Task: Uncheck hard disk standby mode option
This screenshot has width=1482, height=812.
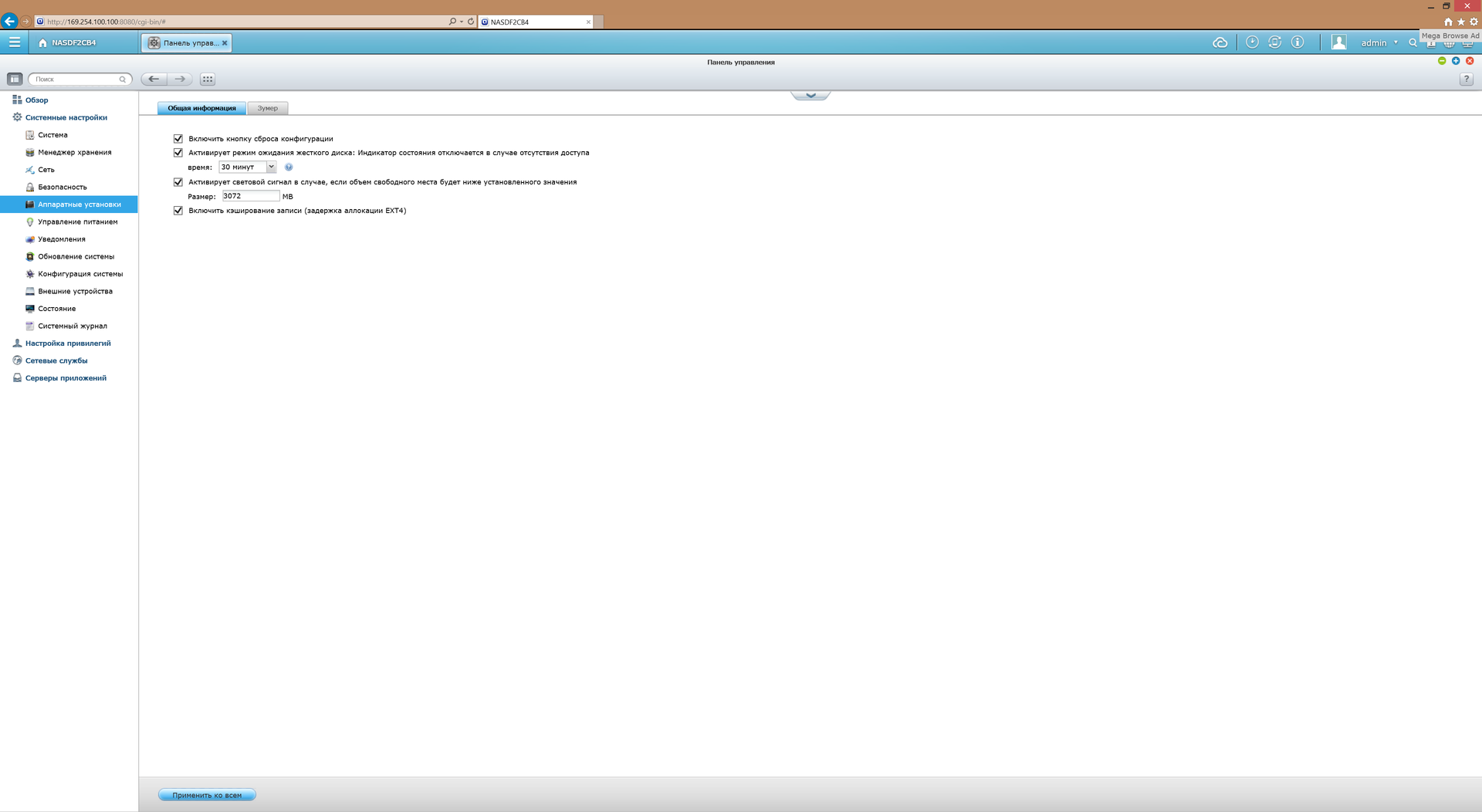Action: tap(178, 153)
